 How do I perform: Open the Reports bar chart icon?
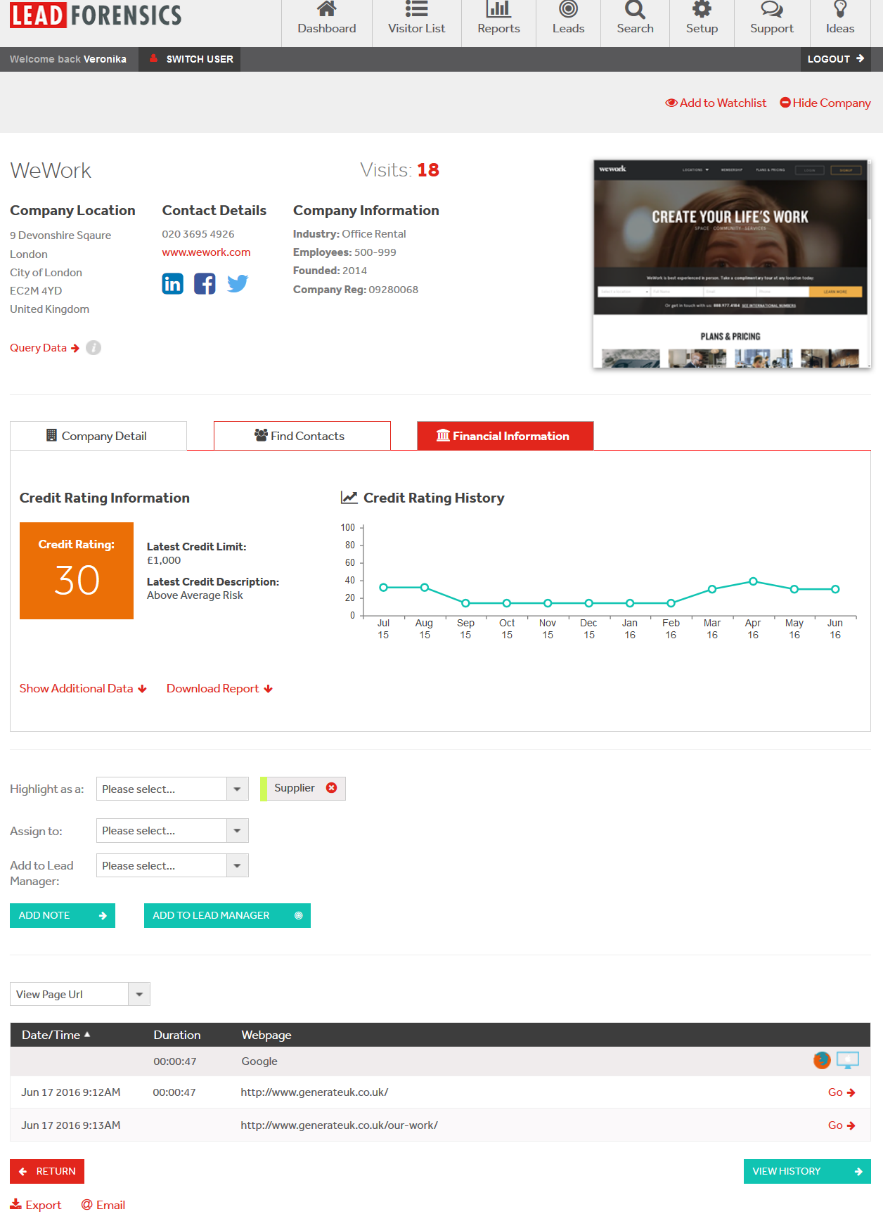coord(498,10)
